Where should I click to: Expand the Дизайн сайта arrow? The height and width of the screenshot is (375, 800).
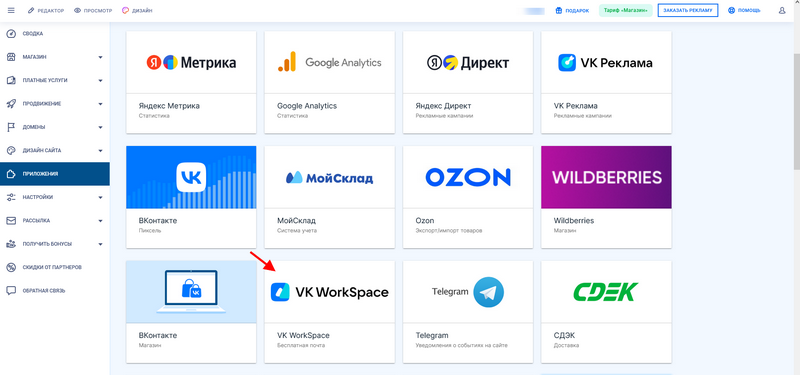101,151
